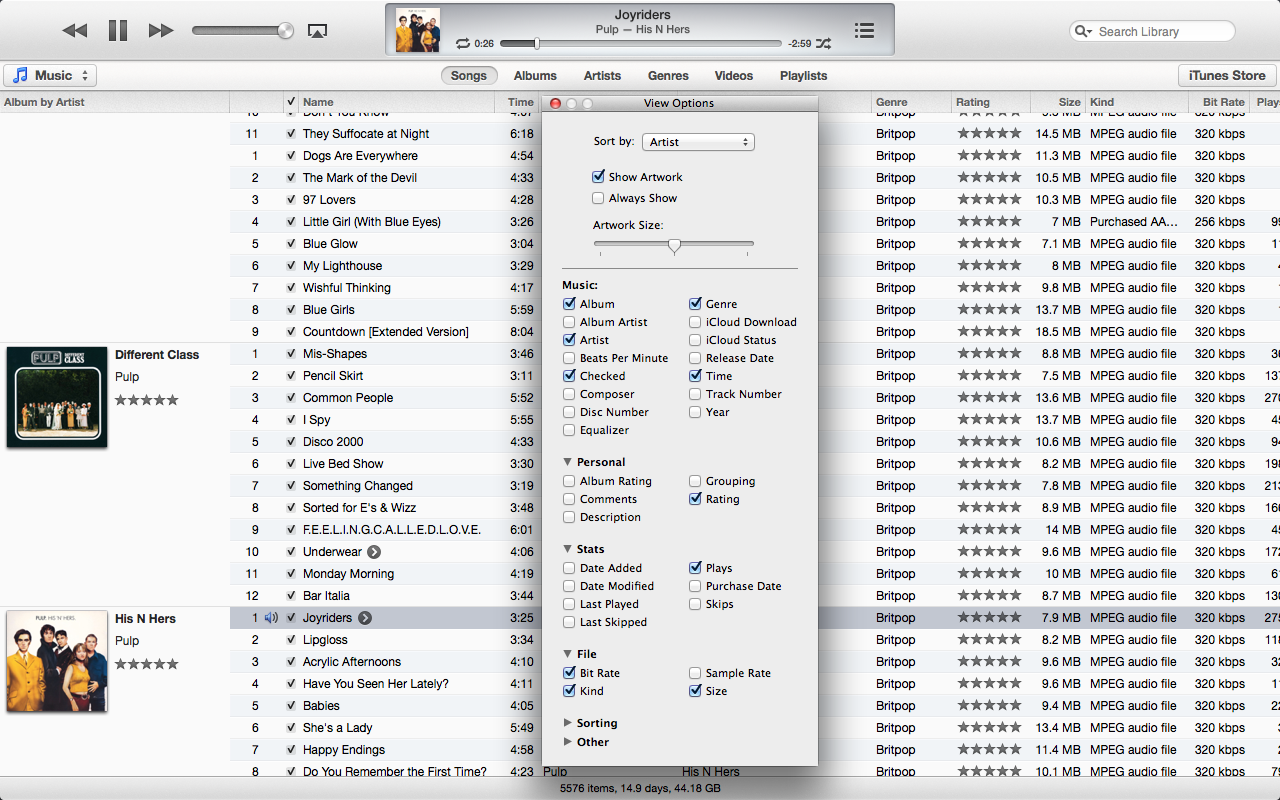Viewport: 1280px width, 800px height.
Task: Rate Different Class album with stars
Action: point(146,400)
